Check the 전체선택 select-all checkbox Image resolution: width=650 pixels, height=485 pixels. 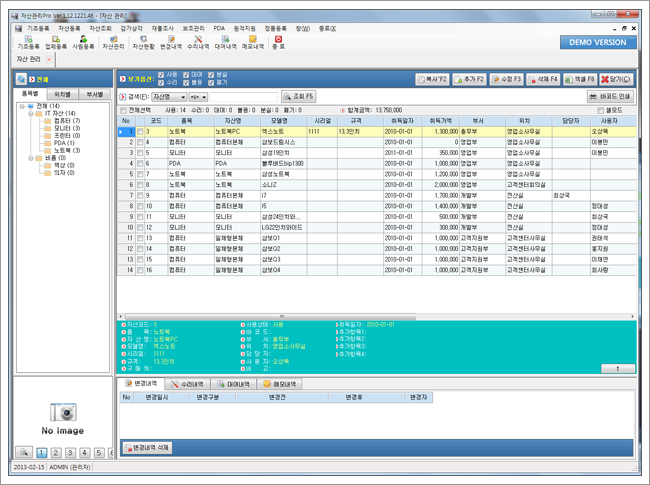(x=123, y=110)
